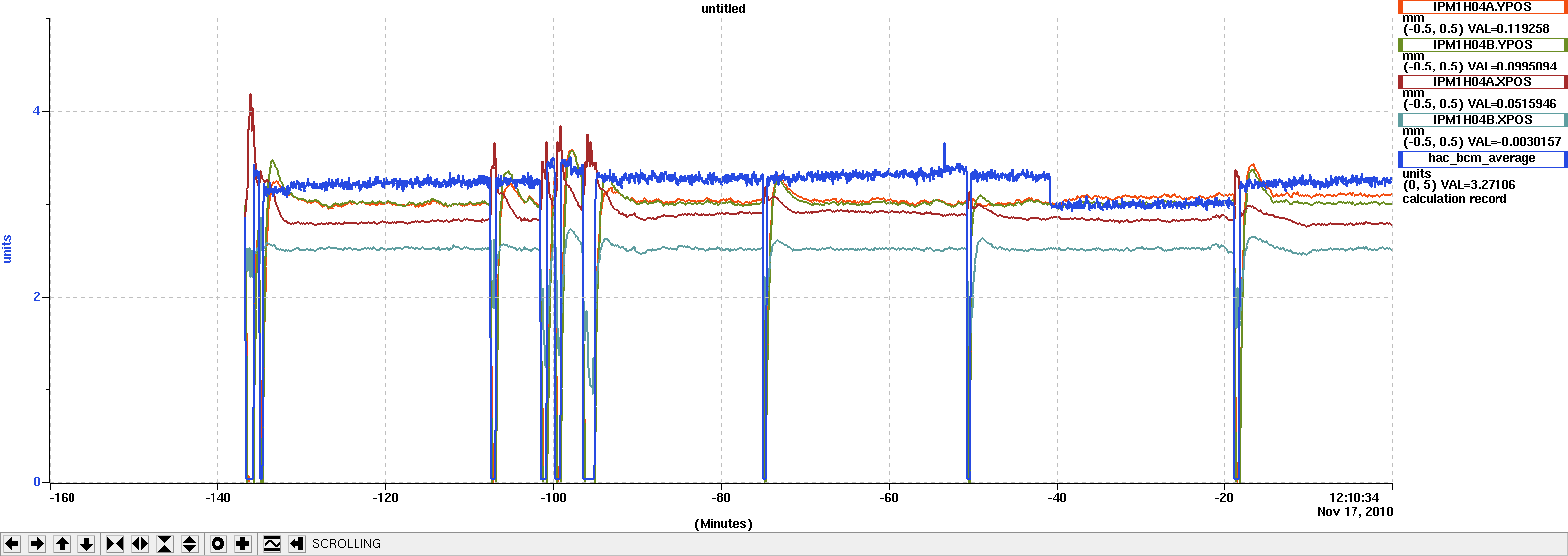Select the hac_bcm_average legend entry
This screenshot has height=556, width=1568.
1483,158
